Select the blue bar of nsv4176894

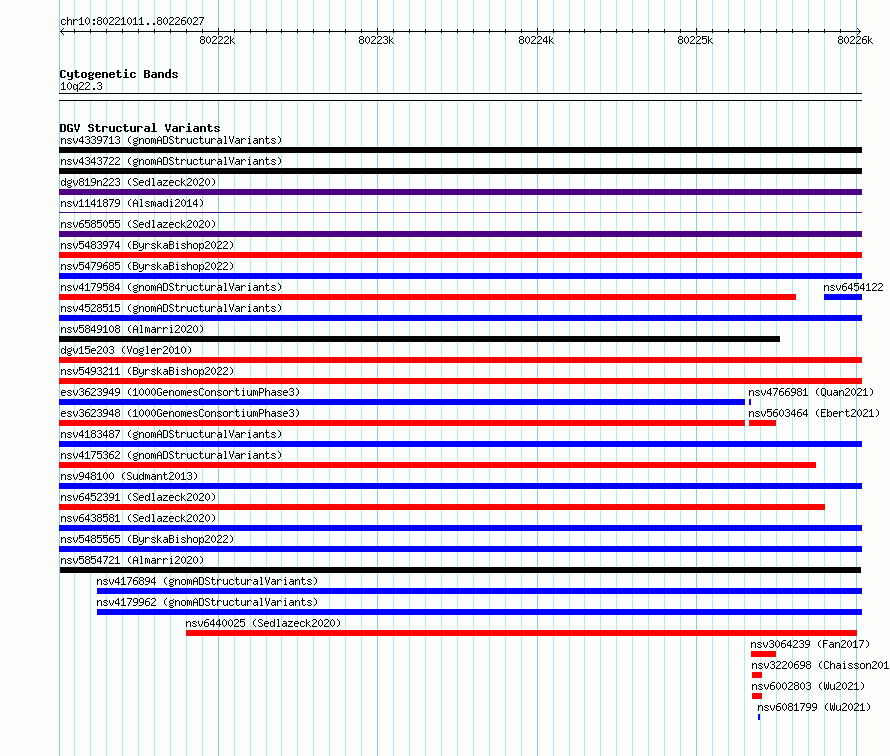click(x=480, y=591)
